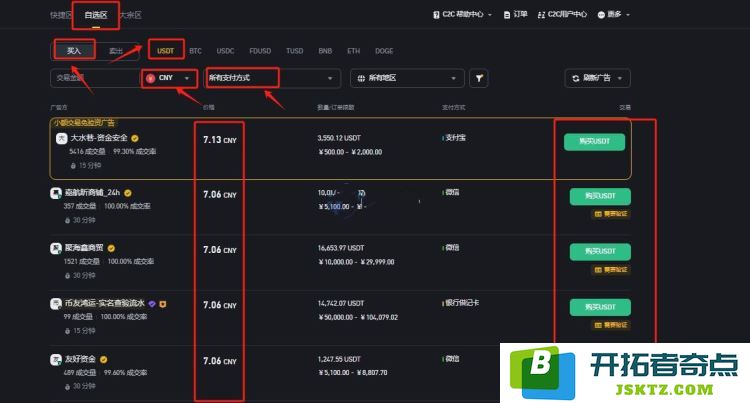Open merchant profile 友好资金

point(80,359)
